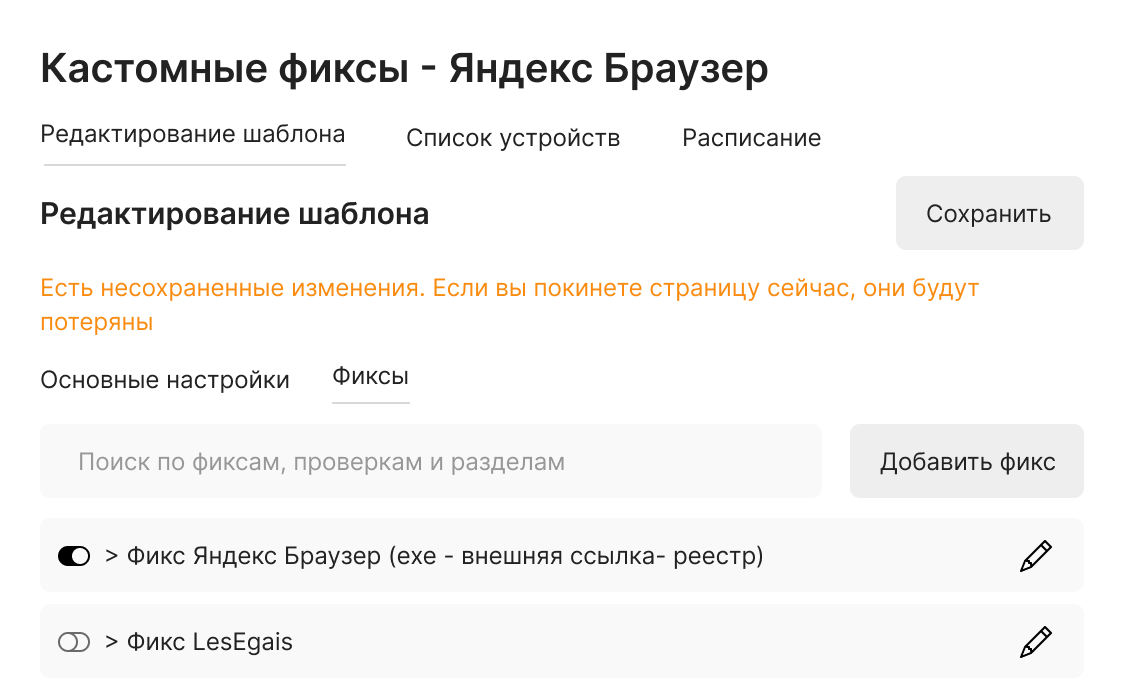1130x700 pixels.
Task: Disable the Фикс Яндекс Браузер toggle
Action: pos(74,556)
